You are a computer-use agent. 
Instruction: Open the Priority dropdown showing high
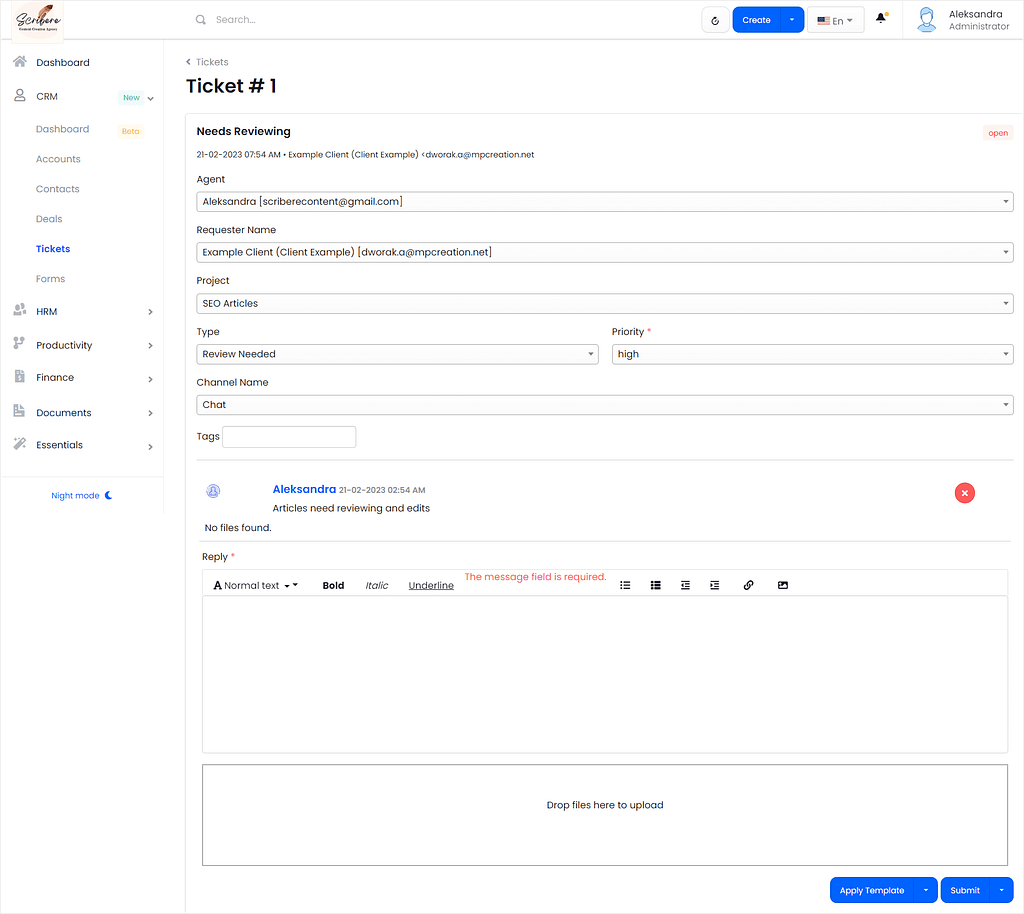(x=812, y=354)
